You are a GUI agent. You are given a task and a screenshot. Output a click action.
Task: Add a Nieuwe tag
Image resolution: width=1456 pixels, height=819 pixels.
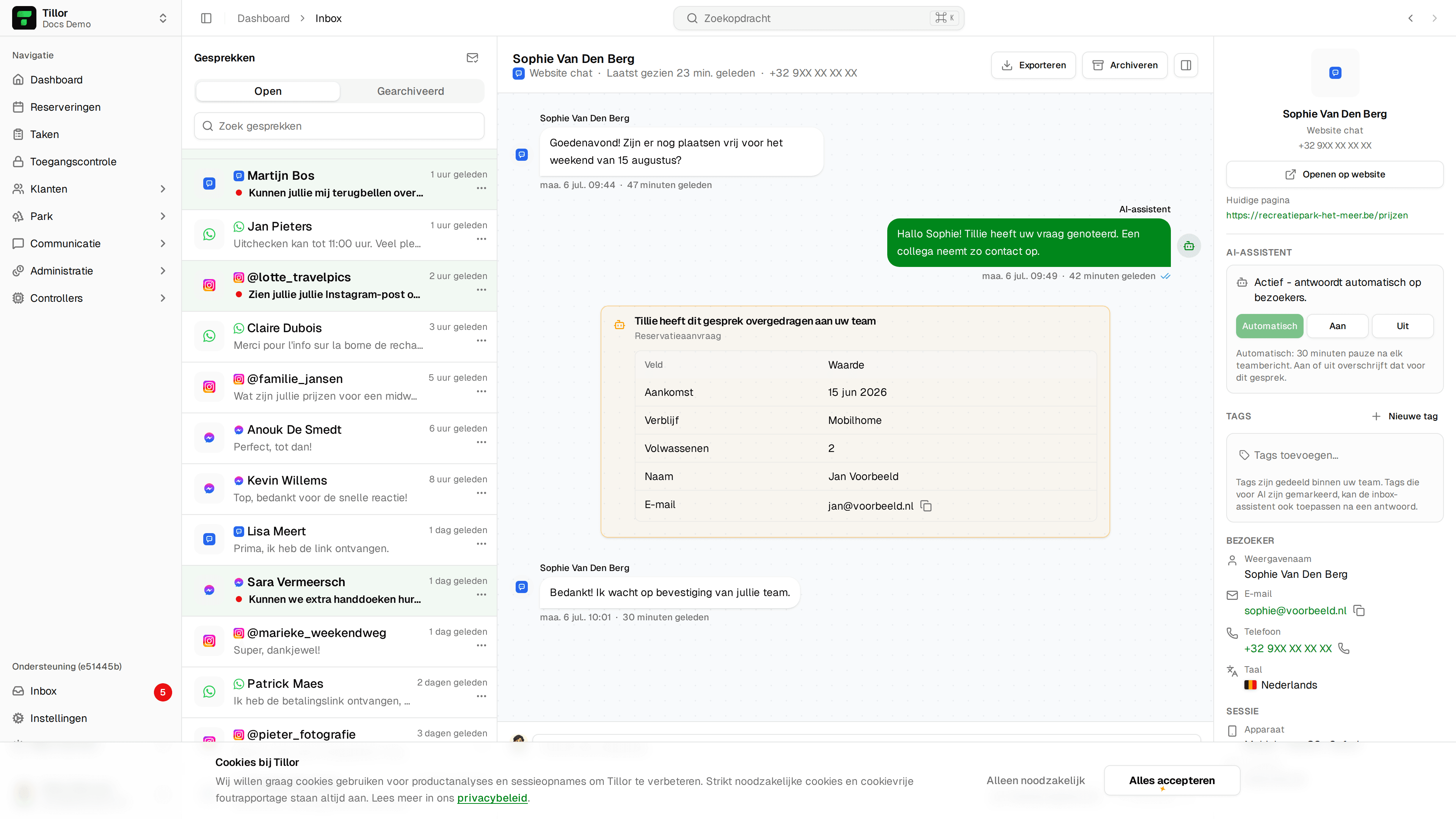pyautogui.click(x=1404, y=417)
